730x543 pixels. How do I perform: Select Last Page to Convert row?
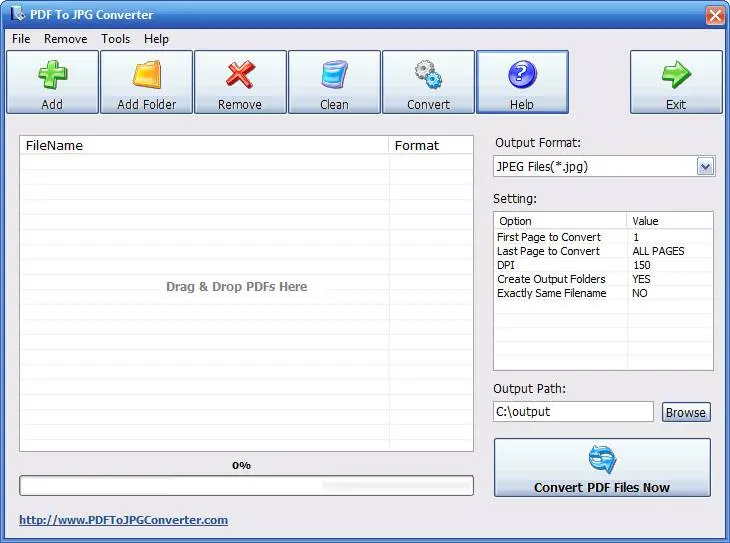point(603,251)
